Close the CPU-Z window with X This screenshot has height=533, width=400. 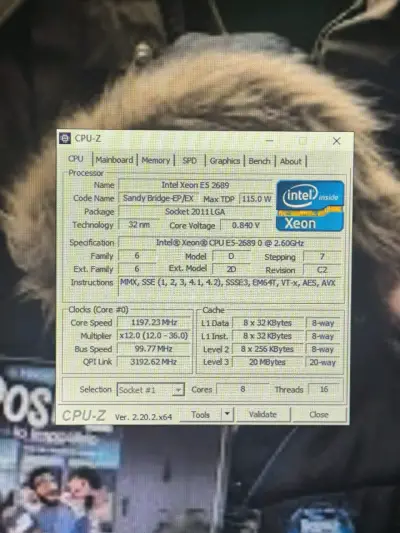coord(336,141)
